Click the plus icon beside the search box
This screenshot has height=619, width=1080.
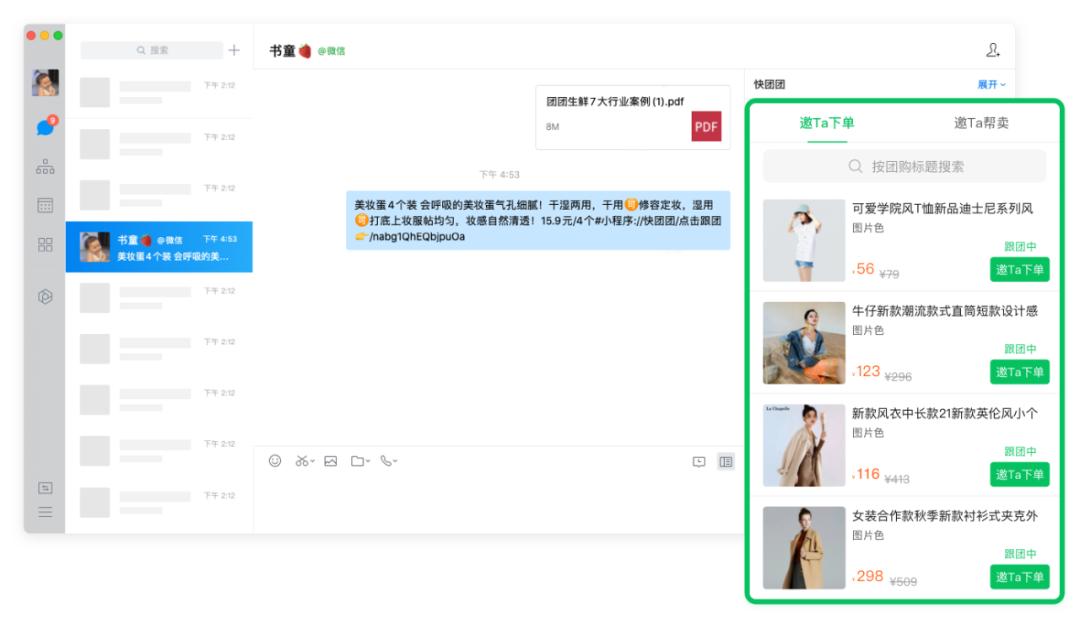[234, 50]
